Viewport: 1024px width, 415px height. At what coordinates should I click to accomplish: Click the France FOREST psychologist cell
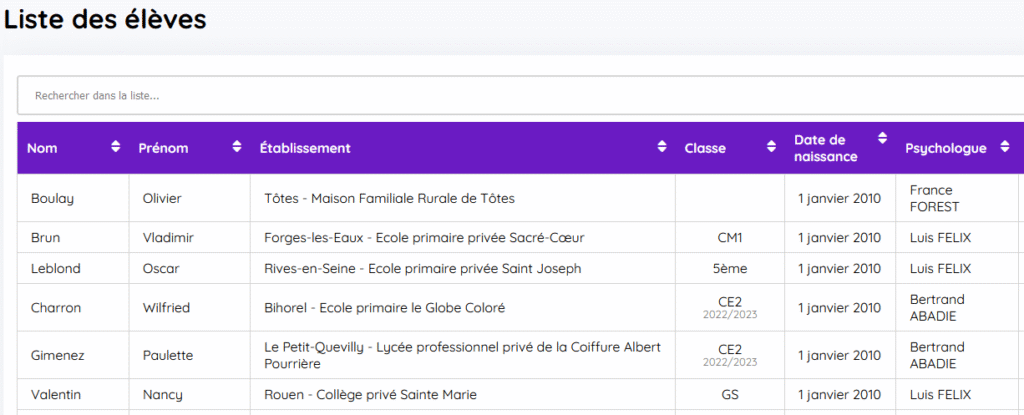[935, 198]
